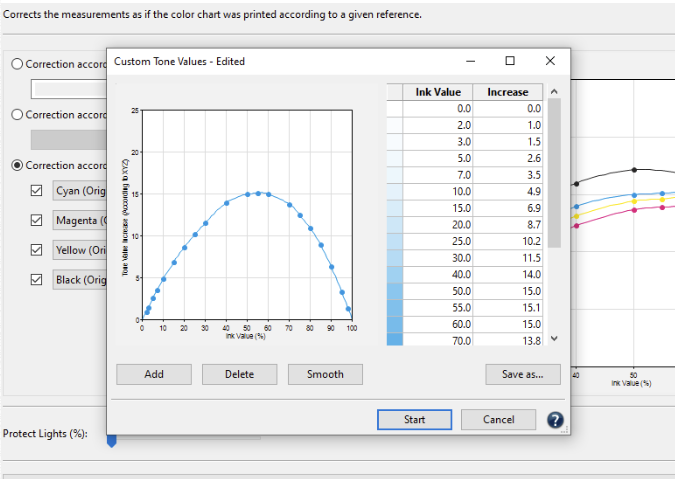Click the Cancel button
Viewport: 675px width, 479px height.
[498, 420]
